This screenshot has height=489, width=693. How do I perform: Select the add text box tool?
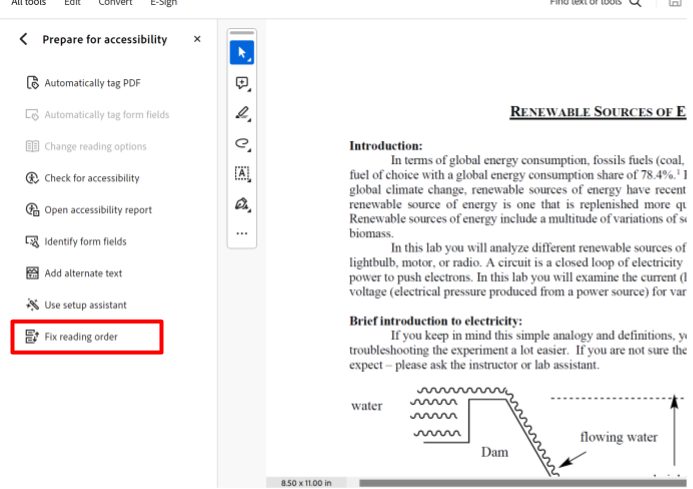coord(241,173)
